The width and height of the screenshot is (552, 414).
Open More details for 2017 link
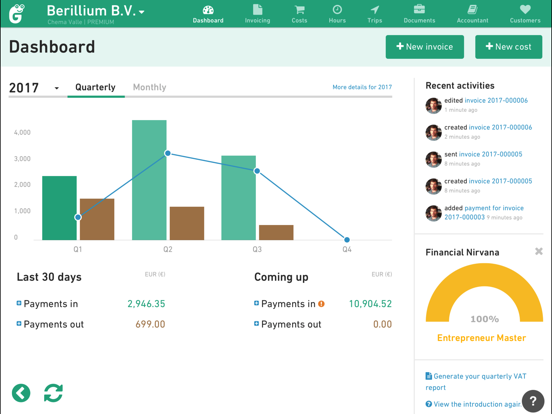[x=362, y=87]
